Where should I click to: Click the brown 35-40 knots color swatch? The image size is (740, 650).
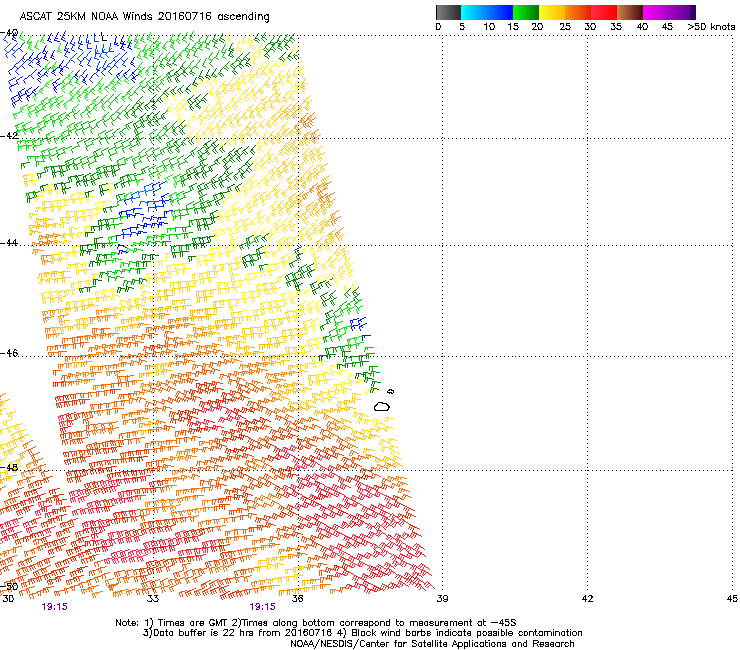click(x=630, y=12)
